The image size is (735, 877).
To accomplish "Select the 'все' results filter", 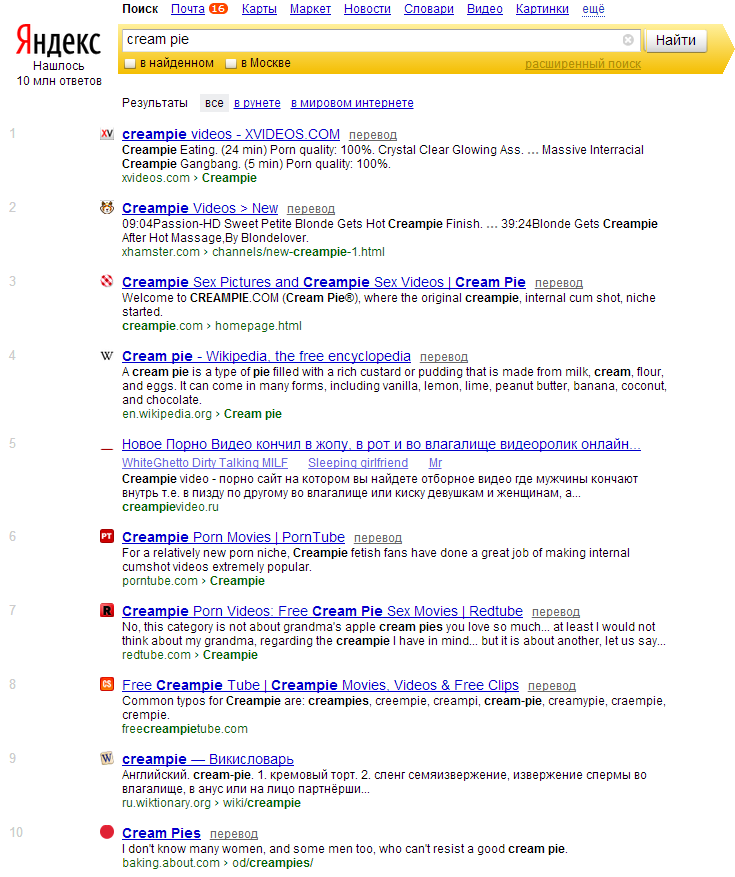I will point(214,103).
